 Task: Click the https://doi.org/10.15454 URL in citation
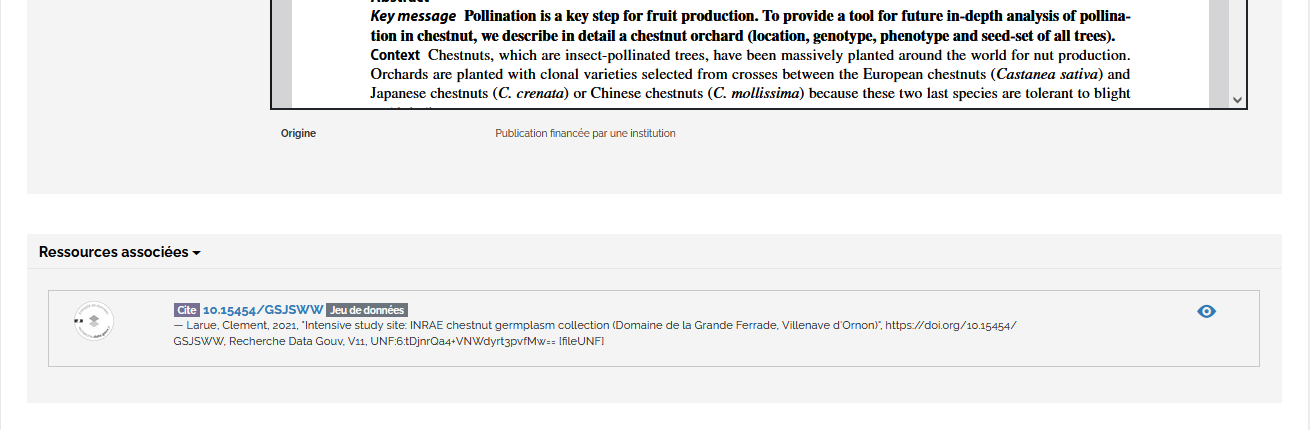tap(951, 326)
